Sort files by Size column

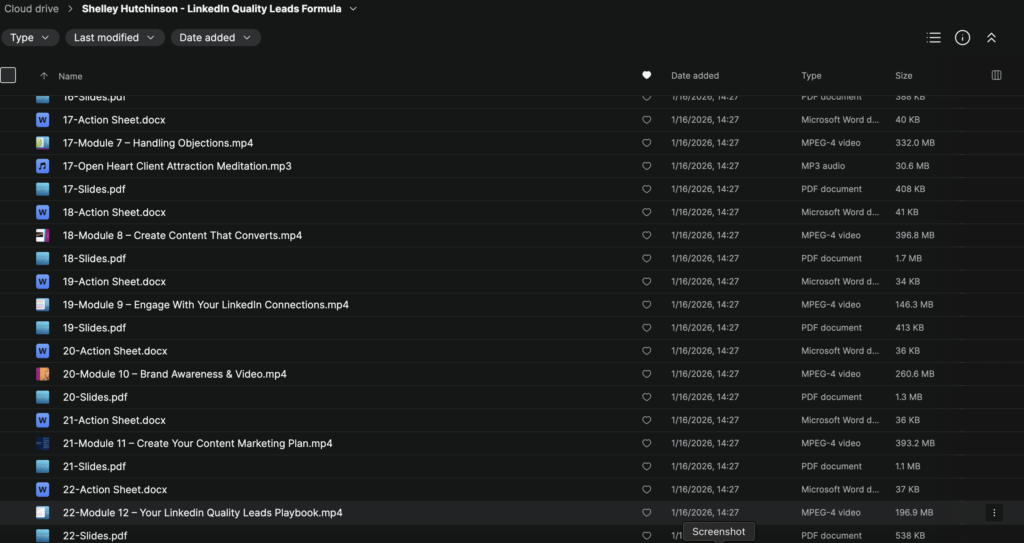(x=903, y=76)
